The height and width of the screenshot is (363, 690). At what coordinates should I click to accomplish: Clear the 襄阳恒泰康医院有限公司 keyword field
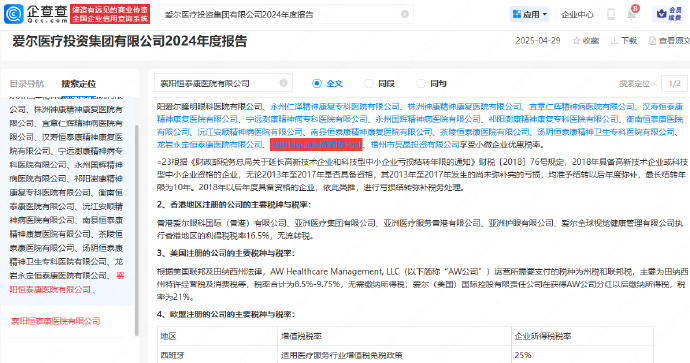[283, 83]
